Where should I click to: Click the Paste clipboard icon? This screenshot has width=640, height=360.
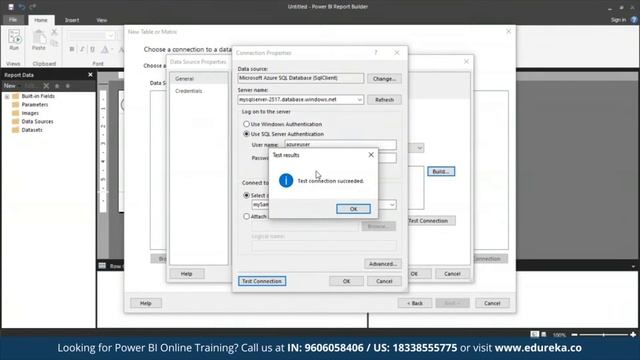(x=39, y=37)
